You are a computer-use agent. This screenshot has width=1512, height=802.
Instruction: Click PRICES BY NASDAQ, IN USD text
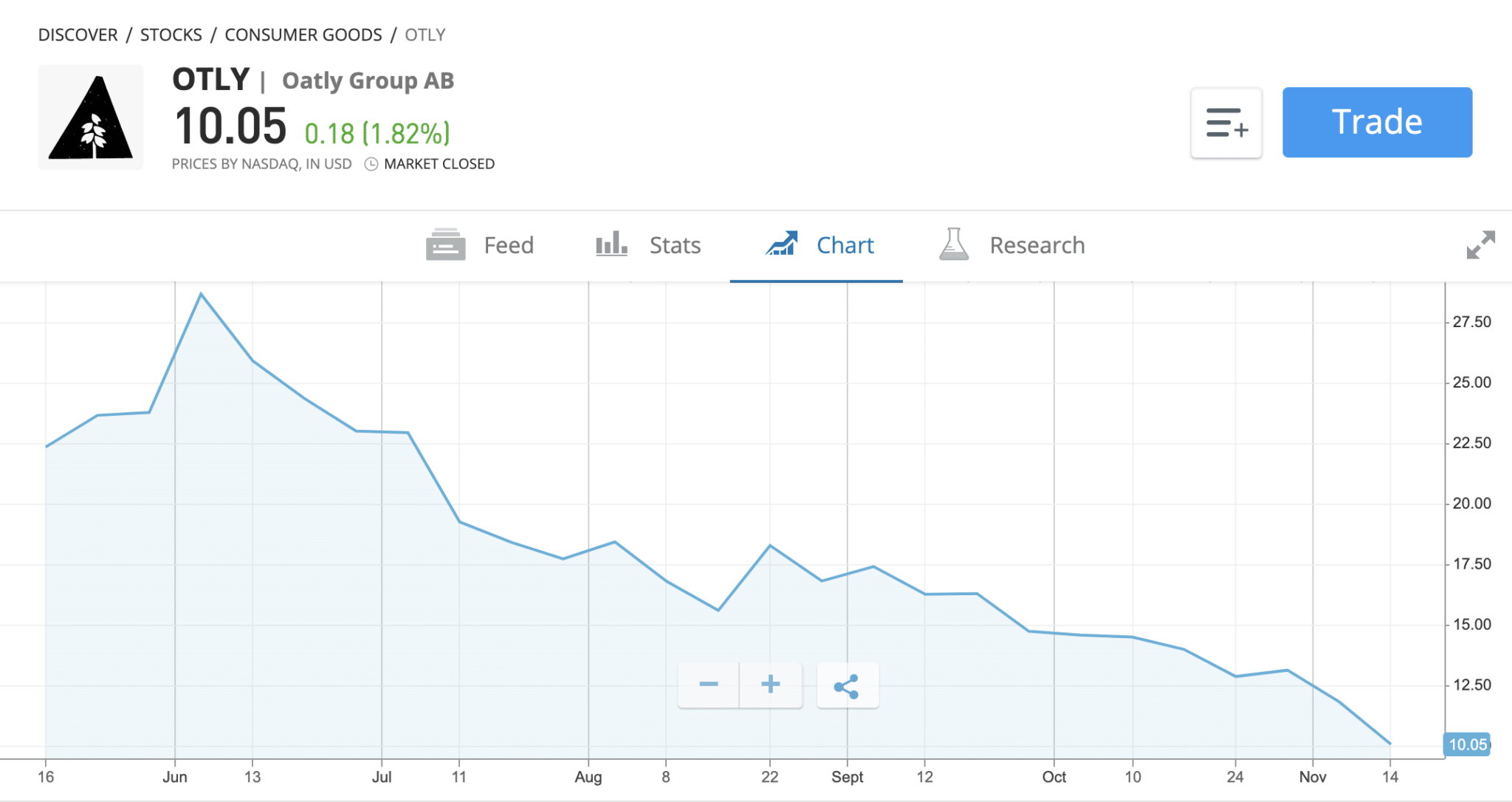pos(262,164)
